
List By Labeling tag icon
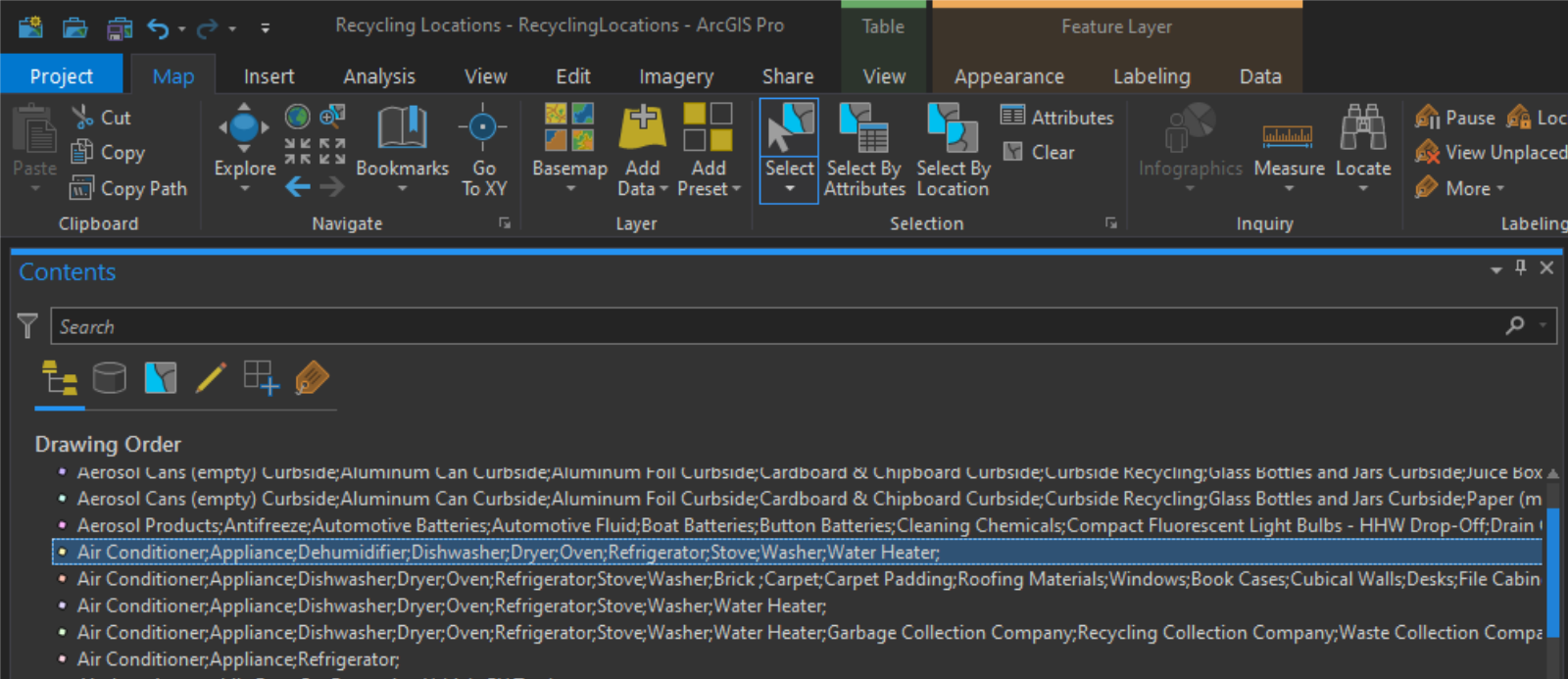(312, 378)
